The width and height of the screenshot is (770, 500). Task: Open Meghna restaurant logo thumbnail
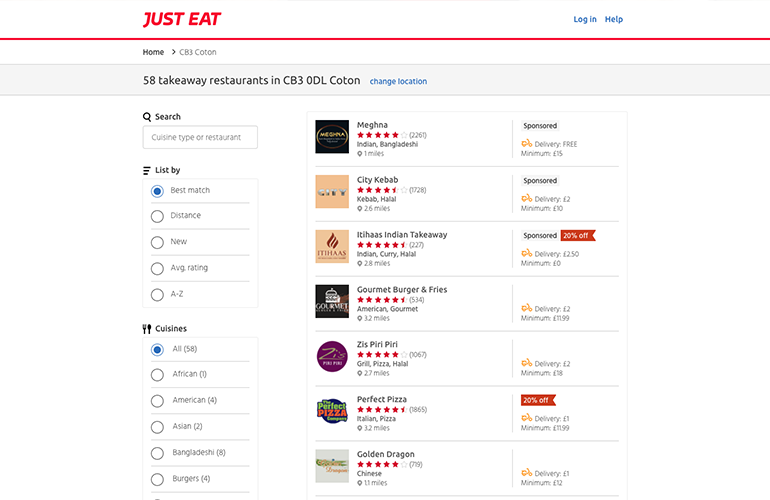click(332, 137)
